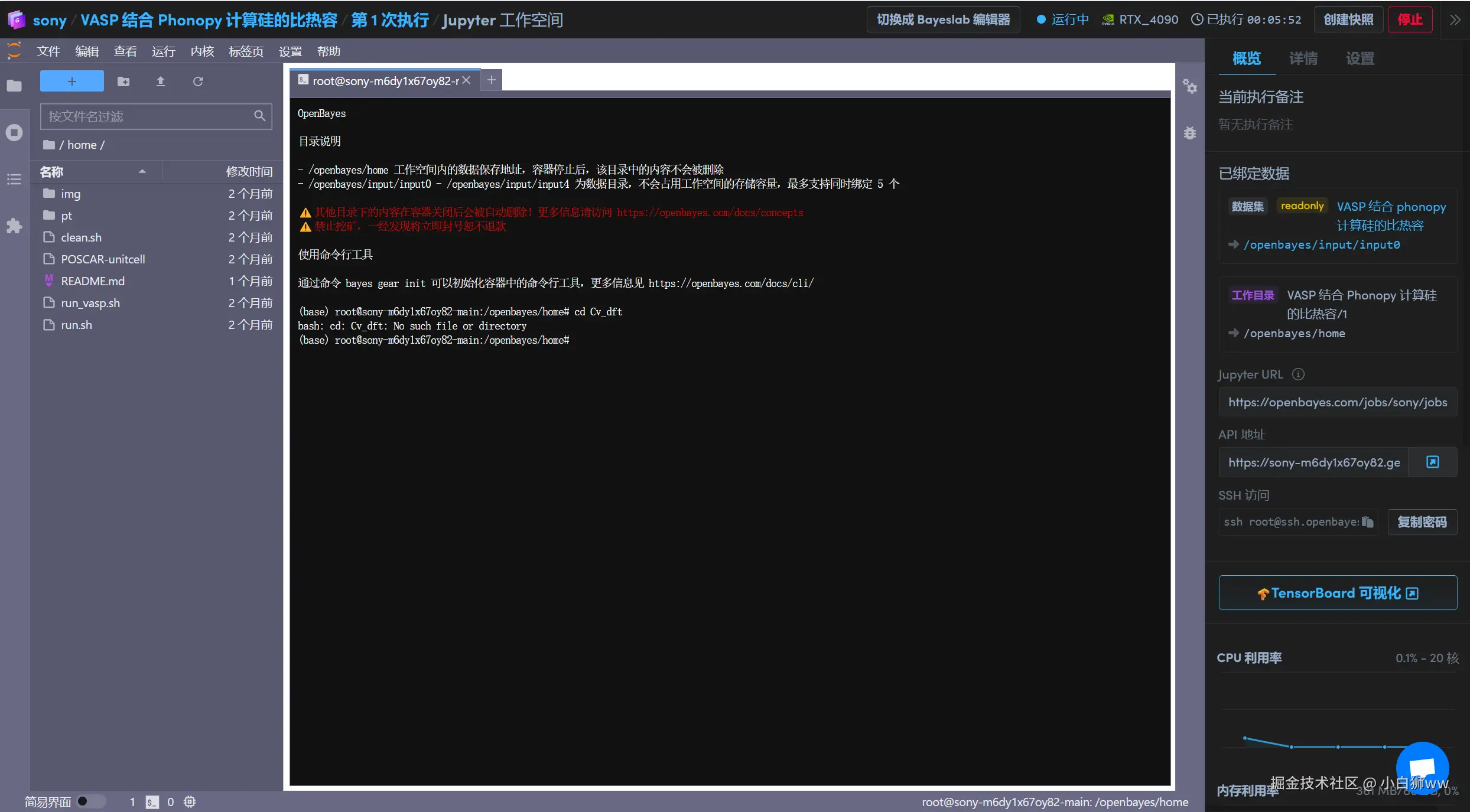The width and height of the screenshot is (1470, 812).
Task: Click the upload files icon
Action: pos(160,81)
